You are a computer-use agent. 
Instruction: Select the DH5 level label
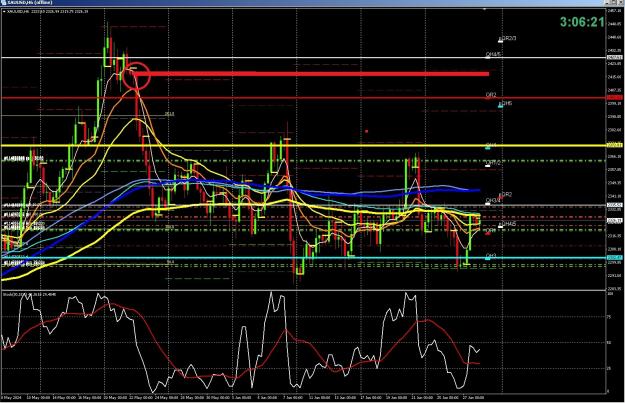coord(506,104)
